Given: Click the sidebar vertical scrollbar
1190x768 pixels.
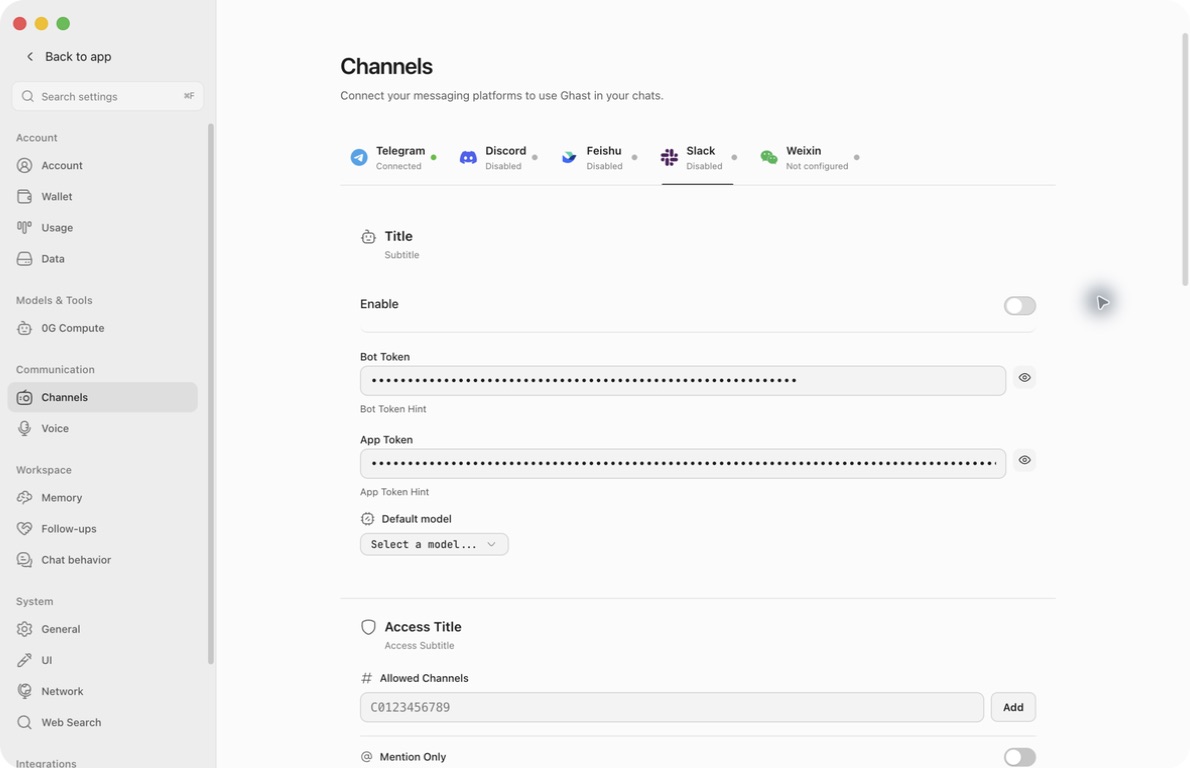Looking at the screenshot, I should (x=210, y=393).
